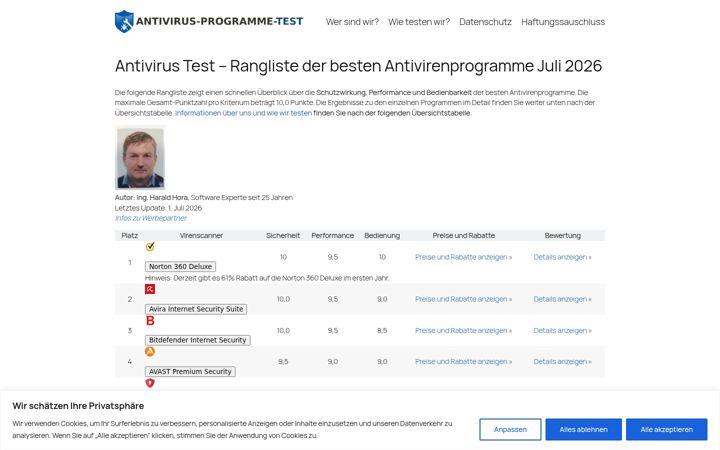Click the Virenscanner column header
Viewport: 720px width, 450px height.
click(x=201, y=236)
